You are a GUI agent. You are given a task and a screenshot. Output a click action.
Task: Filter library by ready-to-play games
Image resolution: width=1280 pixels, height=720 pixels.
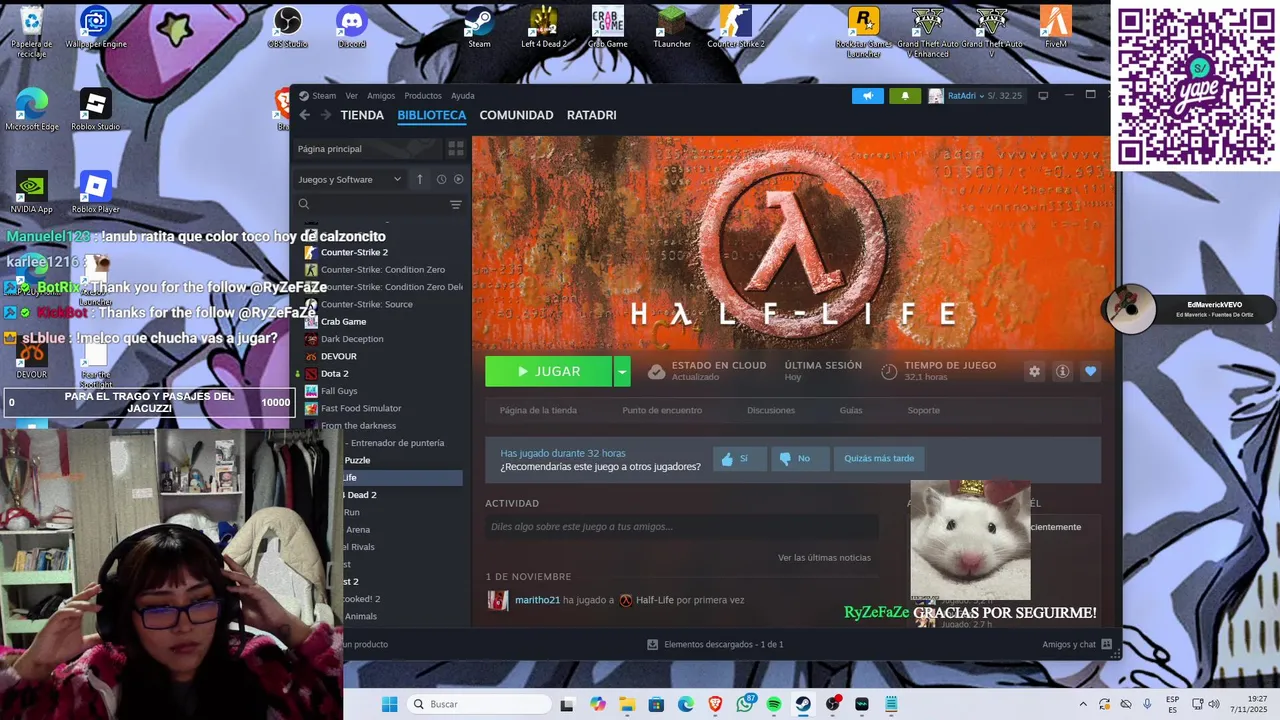click(459, 179)
